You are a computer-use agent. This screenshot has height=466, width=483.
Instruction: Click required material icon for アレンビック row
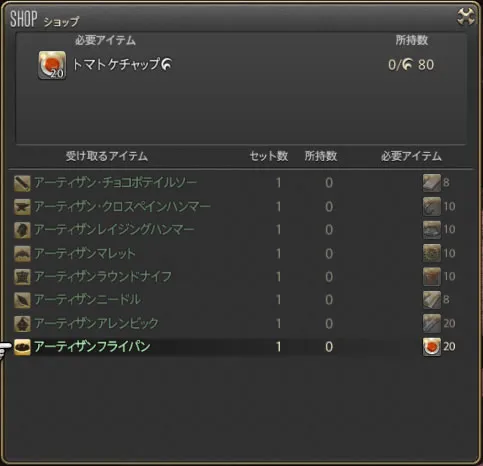(x=432, y=323)
